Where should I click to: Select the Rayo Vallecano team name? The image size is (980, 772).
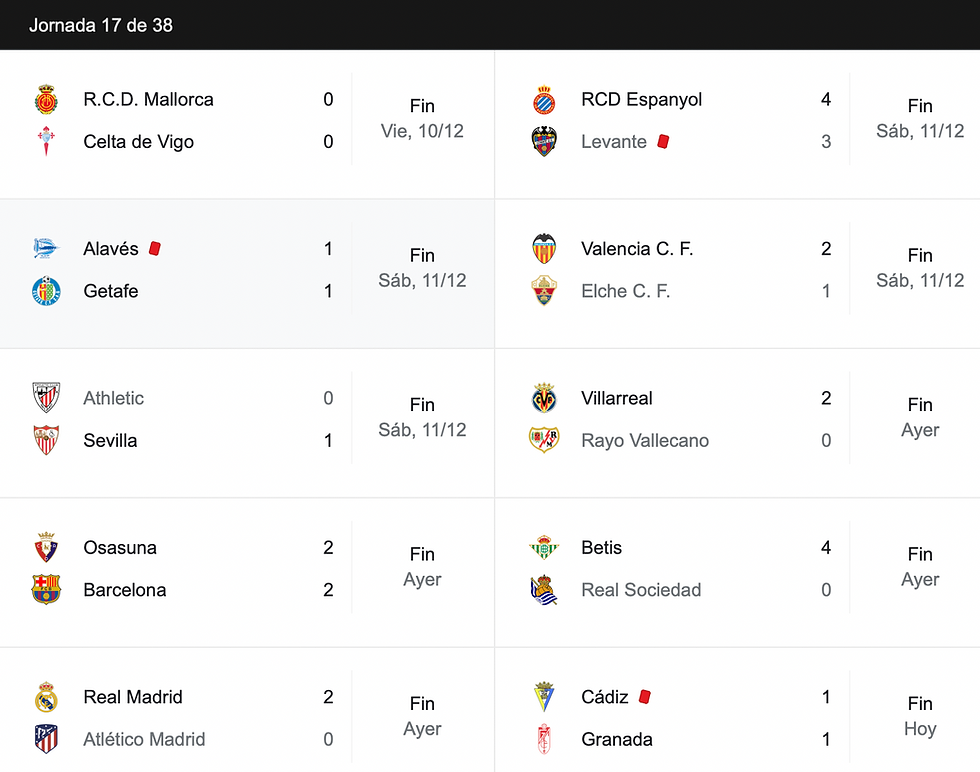pyautogui.click(x=645, y=440)
